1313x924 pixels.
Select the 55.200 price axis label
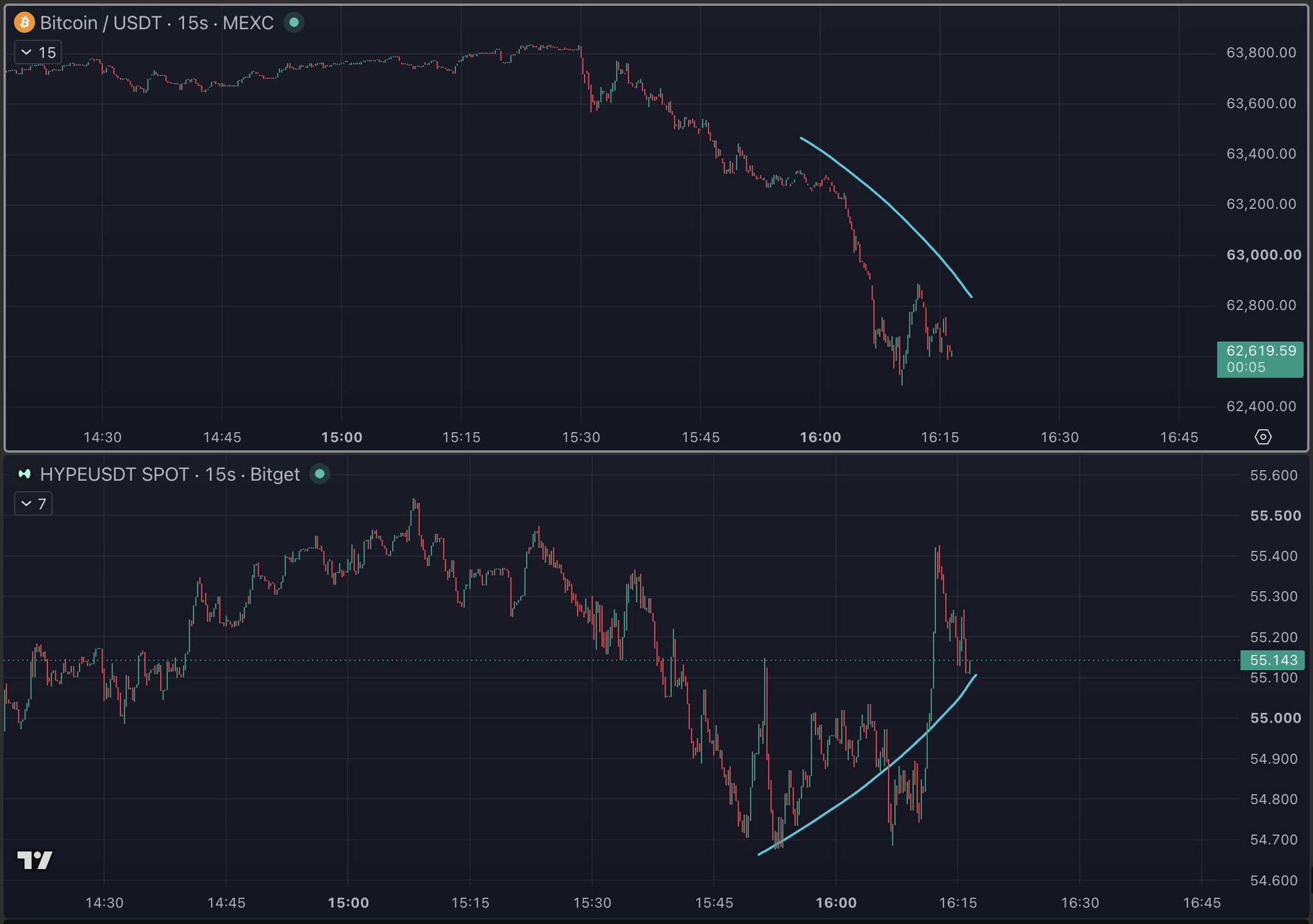coord(1274,637)
